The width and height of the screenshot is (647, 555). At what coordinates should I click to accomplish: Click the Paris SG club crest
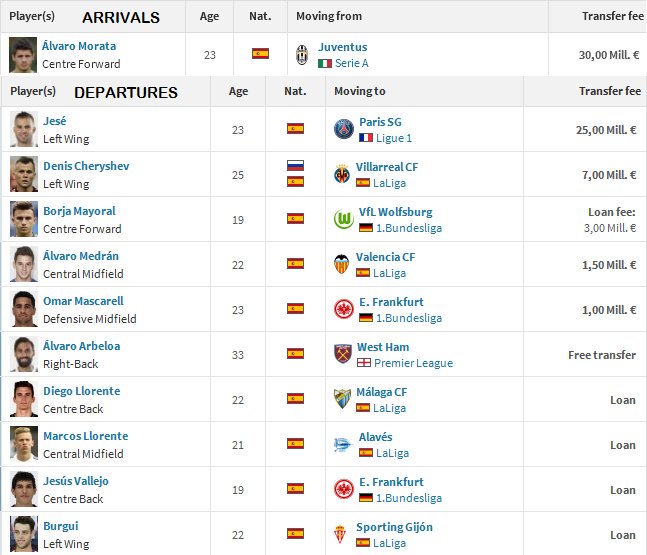344,129
